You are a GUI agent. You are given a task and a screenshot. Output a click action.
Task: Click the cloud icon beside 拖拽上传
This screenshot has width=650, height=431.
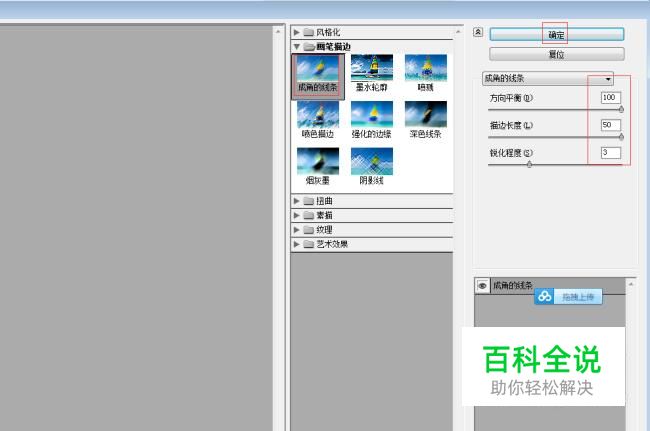tap(544, 297)
